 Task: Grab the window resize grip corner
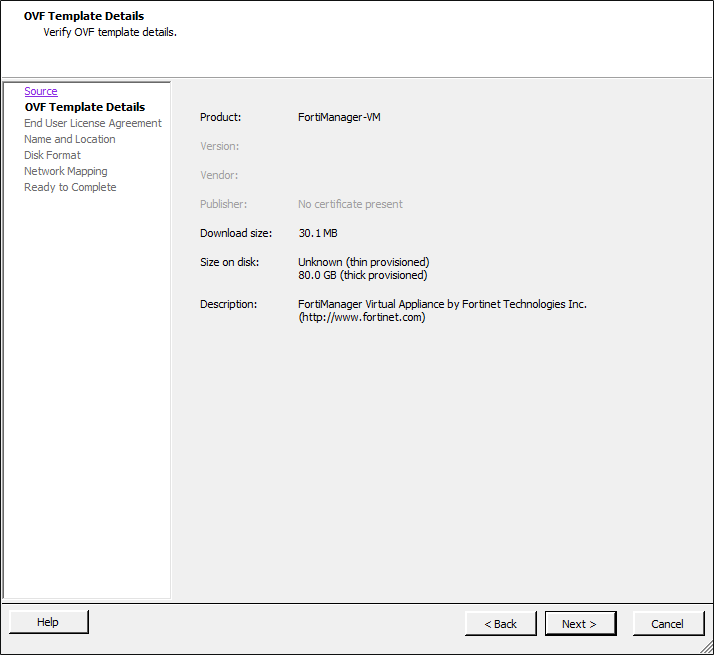point(707,647)
